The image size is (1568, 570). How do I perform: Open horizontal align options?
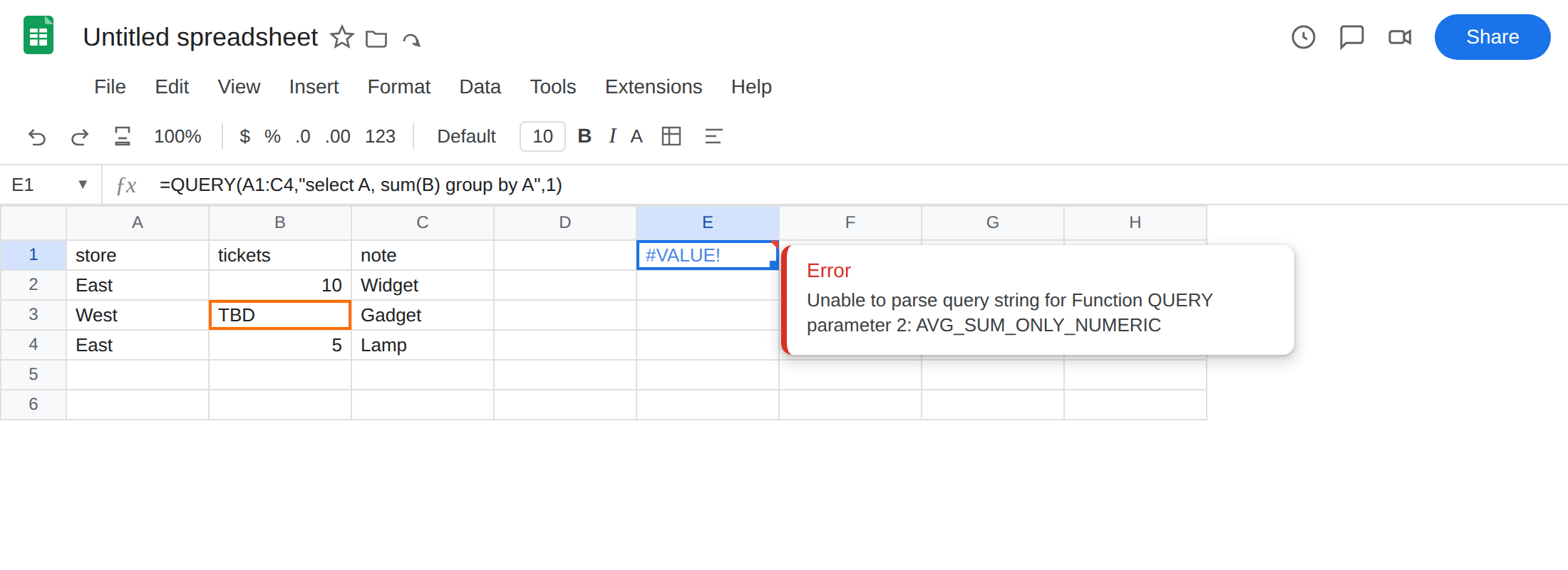(713, 136)
